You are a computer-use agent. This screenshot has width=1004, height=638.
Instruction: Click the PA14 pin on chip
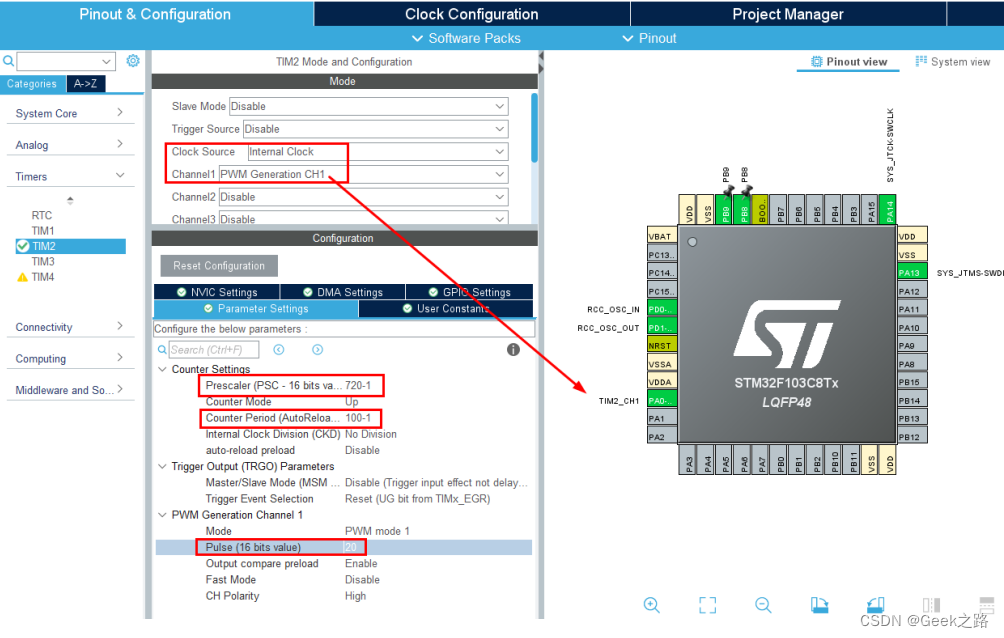(889, 209)
